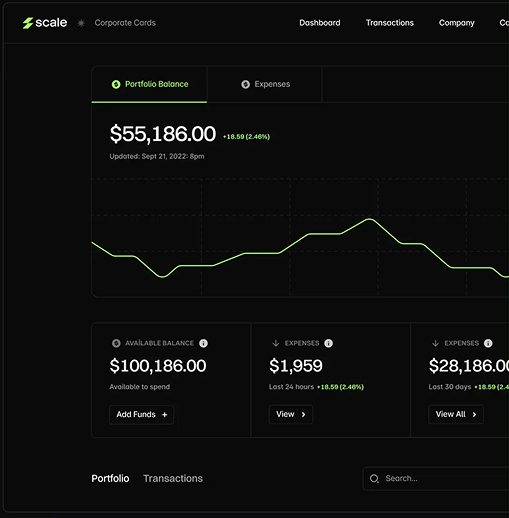The width and height of the screenshot is (509, 518).
Task: Click the dollar icon beside Available Balance
Action: click(x=116, y=343)
